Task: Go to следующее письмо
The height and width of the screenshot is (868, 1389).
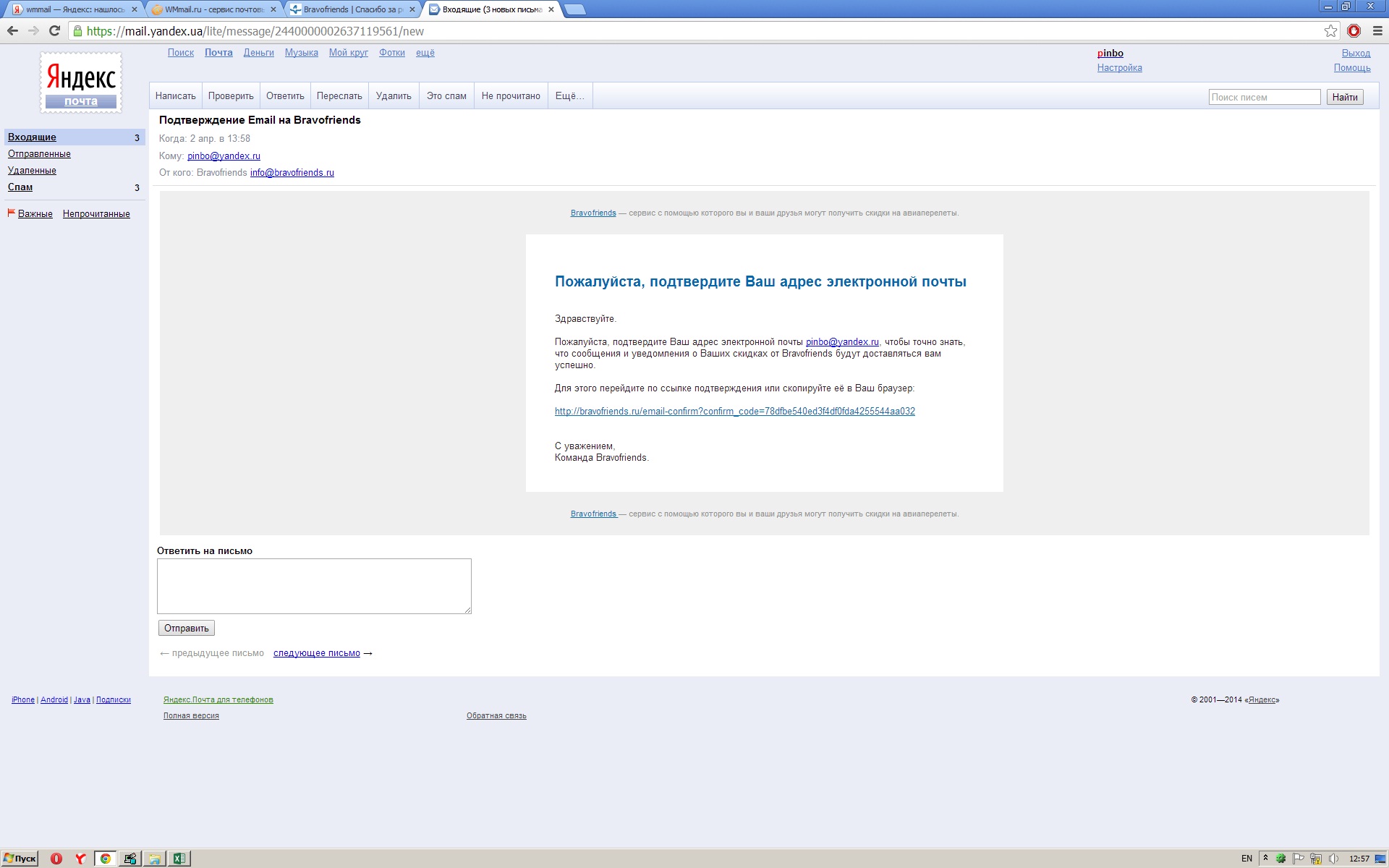Action: point(316,652)
